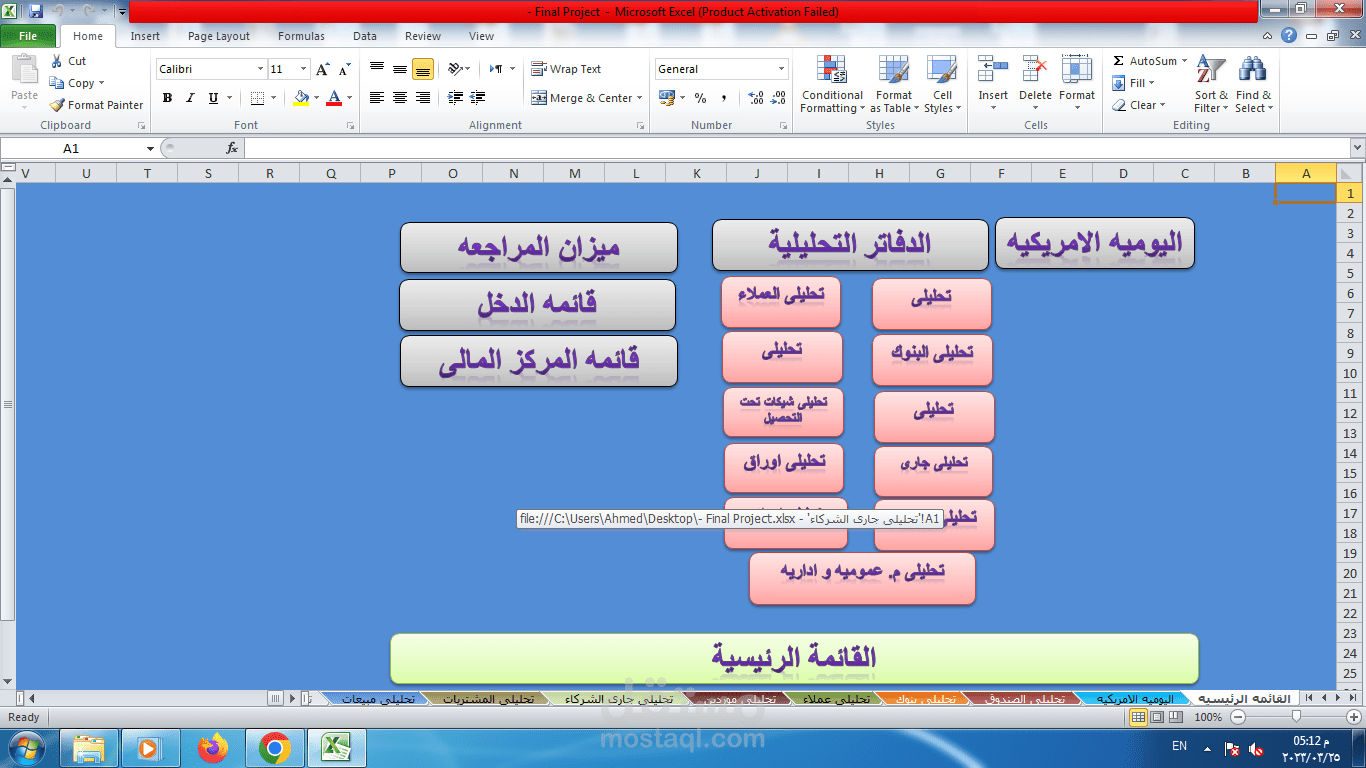This screenshot has height=768, width=1366.
Task: Switch to the Formulas tab
Action: [301, 36]
